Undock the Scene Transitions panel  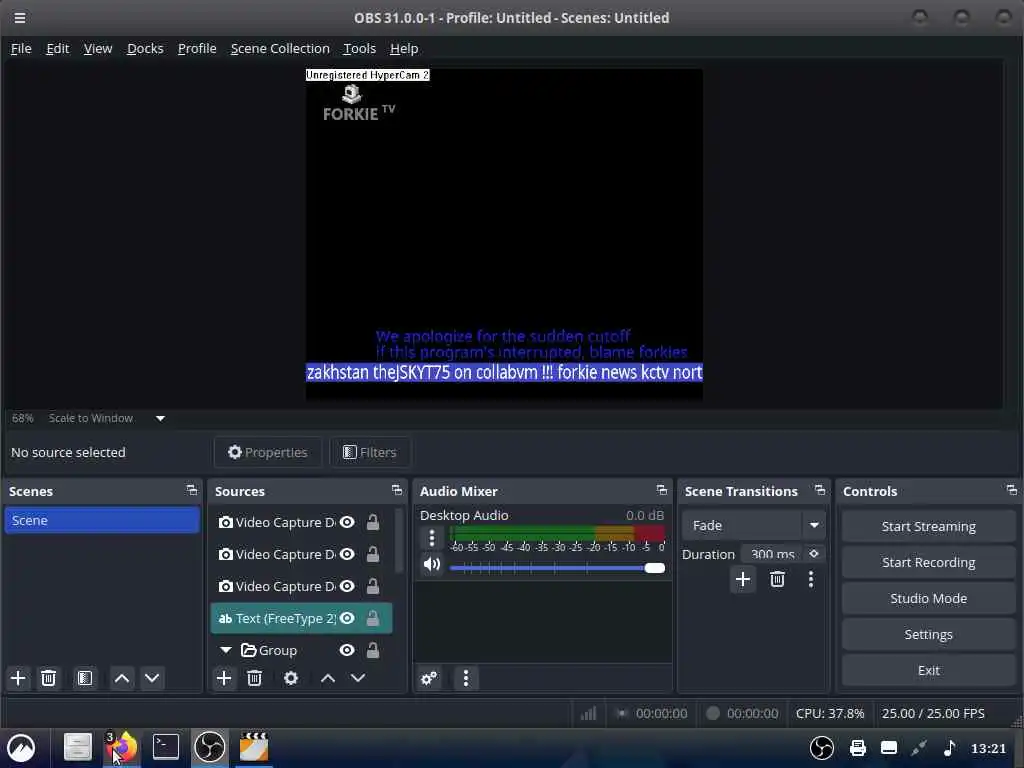(820, 490)
